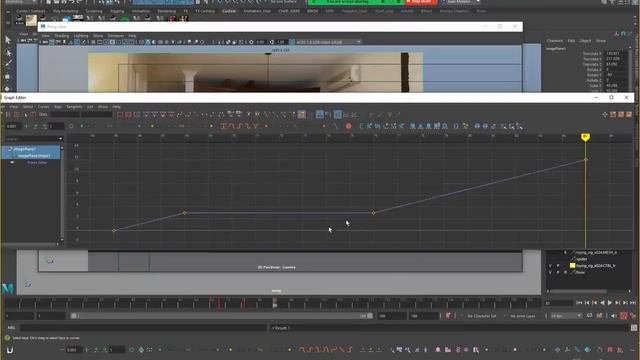Screen dimensions: 640x360
Task: Toggle the blue highlighted view button in Graph Editor
Action: (x=320, y=115)
